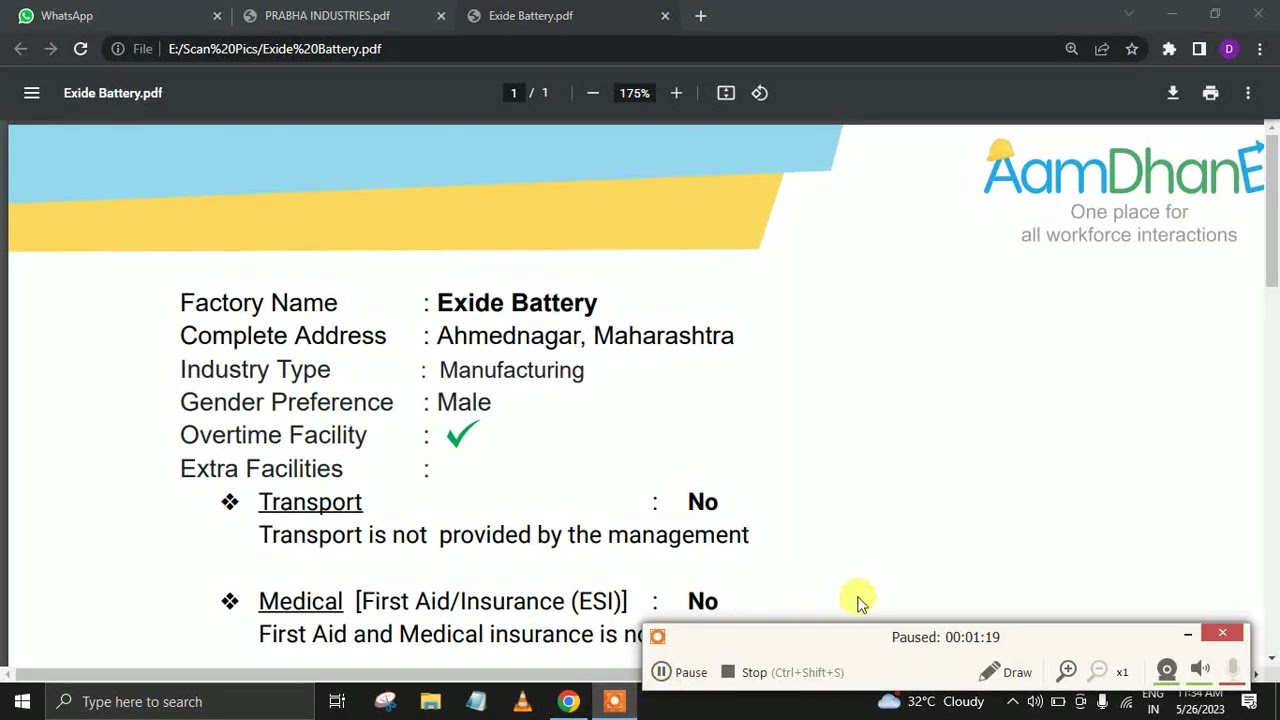Viewport: 1280px width, 720px height.
Task: Toggle the microphone in the recorder
Action: click(x=1233, y=670)
